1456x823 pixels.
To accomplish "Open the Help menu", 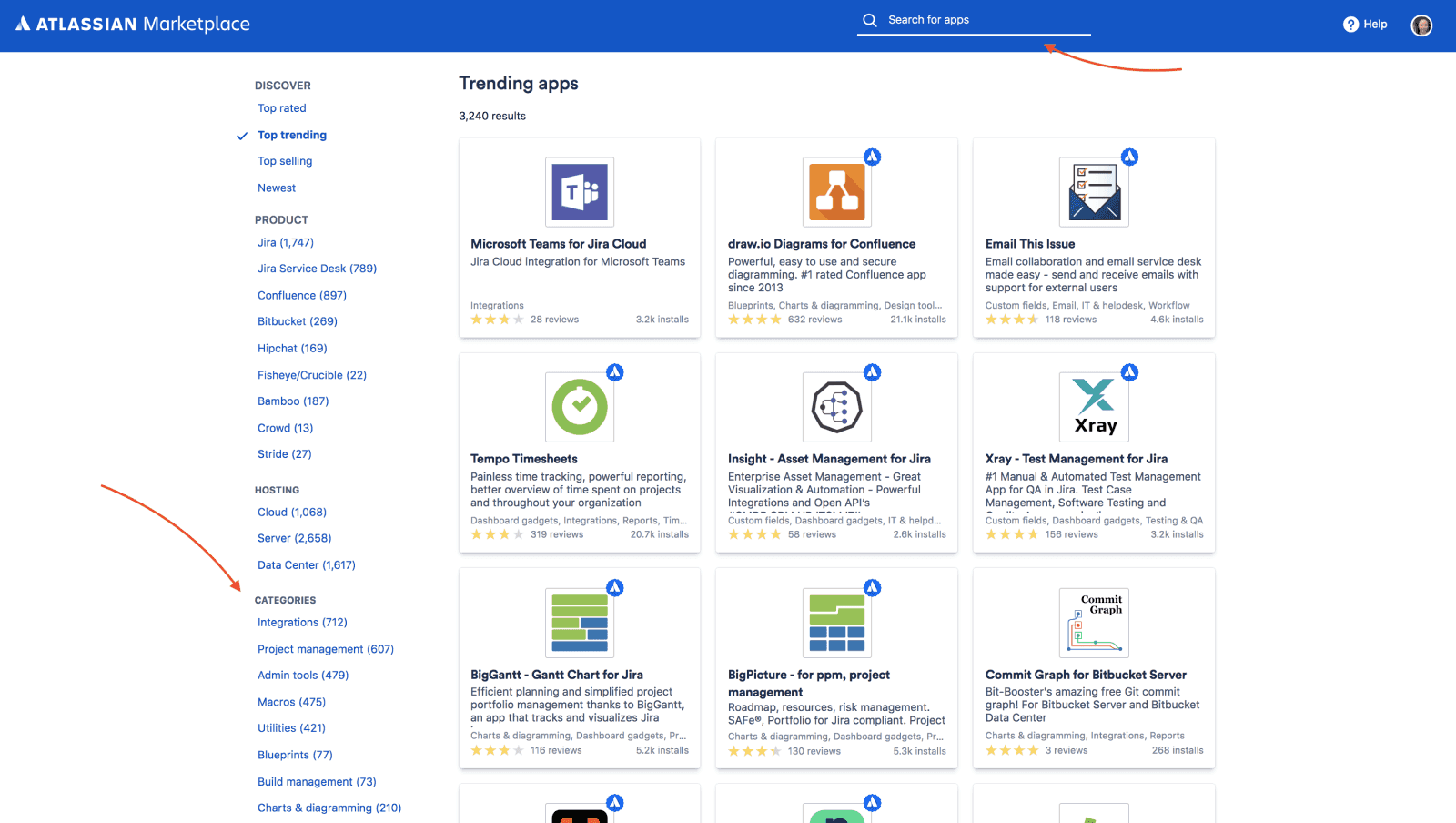I will (x=1365, y=25).
